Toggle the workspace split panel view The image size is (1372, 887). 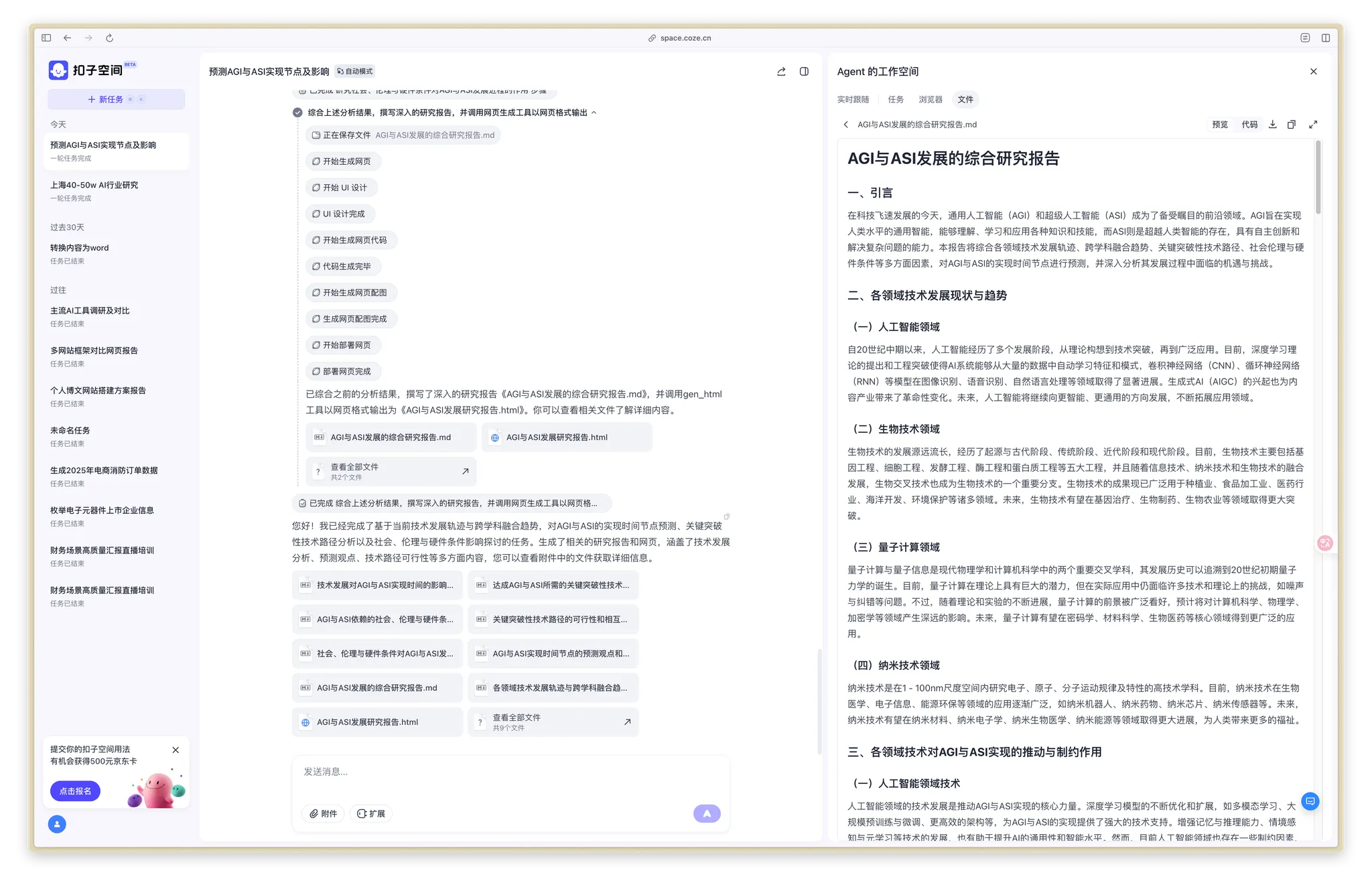804,71
